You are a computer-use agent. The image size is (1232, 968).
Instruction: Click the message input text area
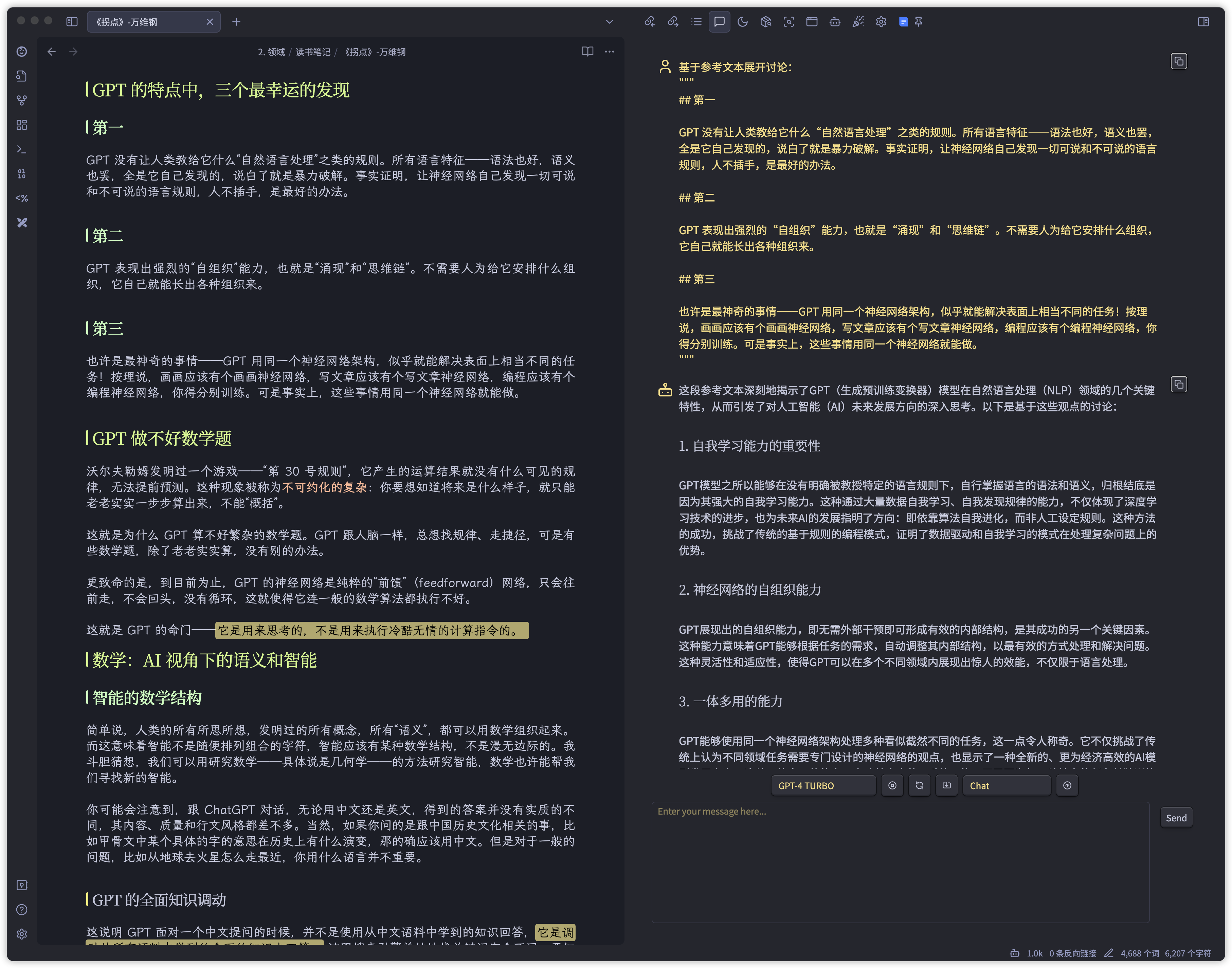click(x=900, y=861)
